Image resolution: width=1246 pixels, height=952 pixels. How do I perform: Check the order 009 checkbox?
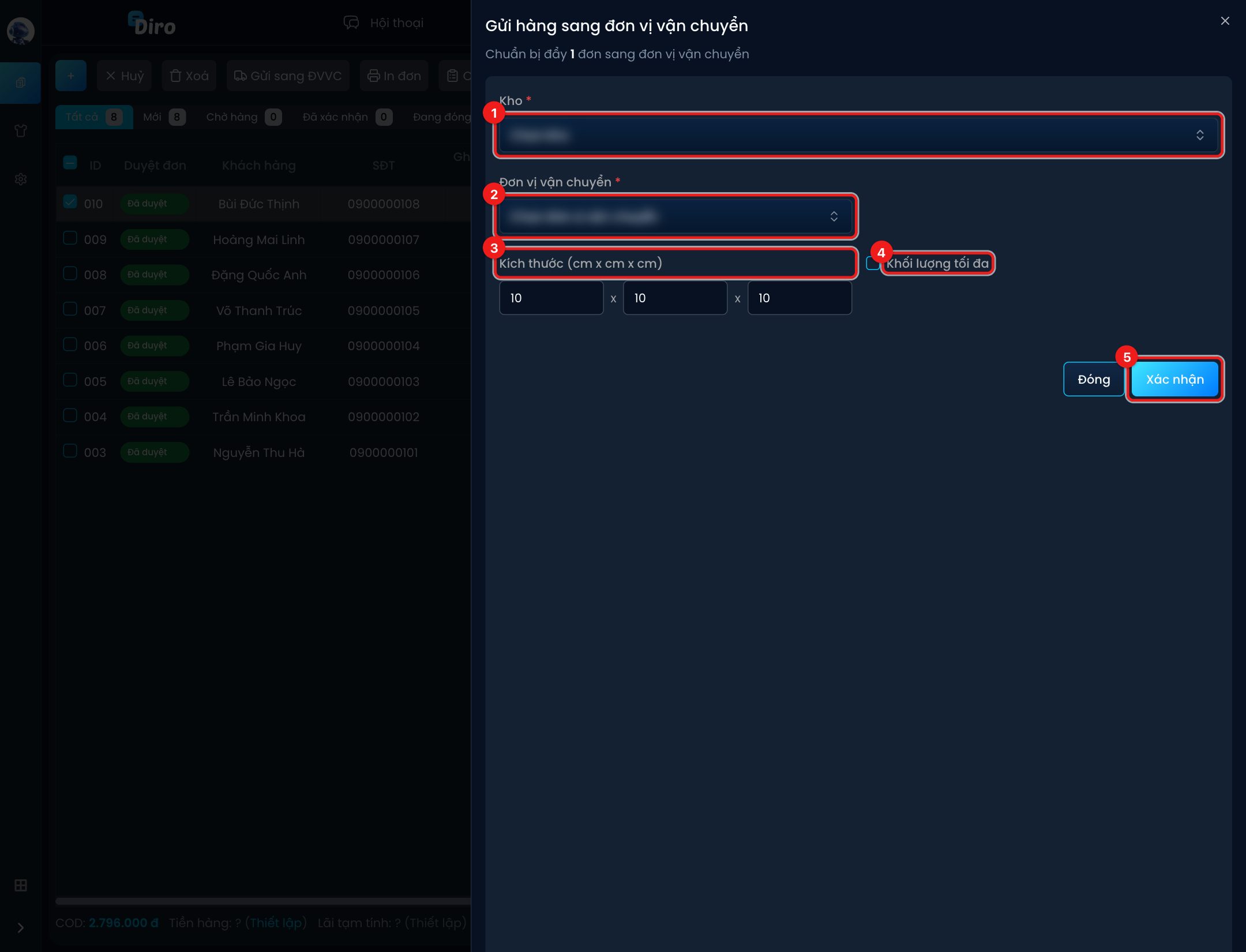[x=70, y=238]
